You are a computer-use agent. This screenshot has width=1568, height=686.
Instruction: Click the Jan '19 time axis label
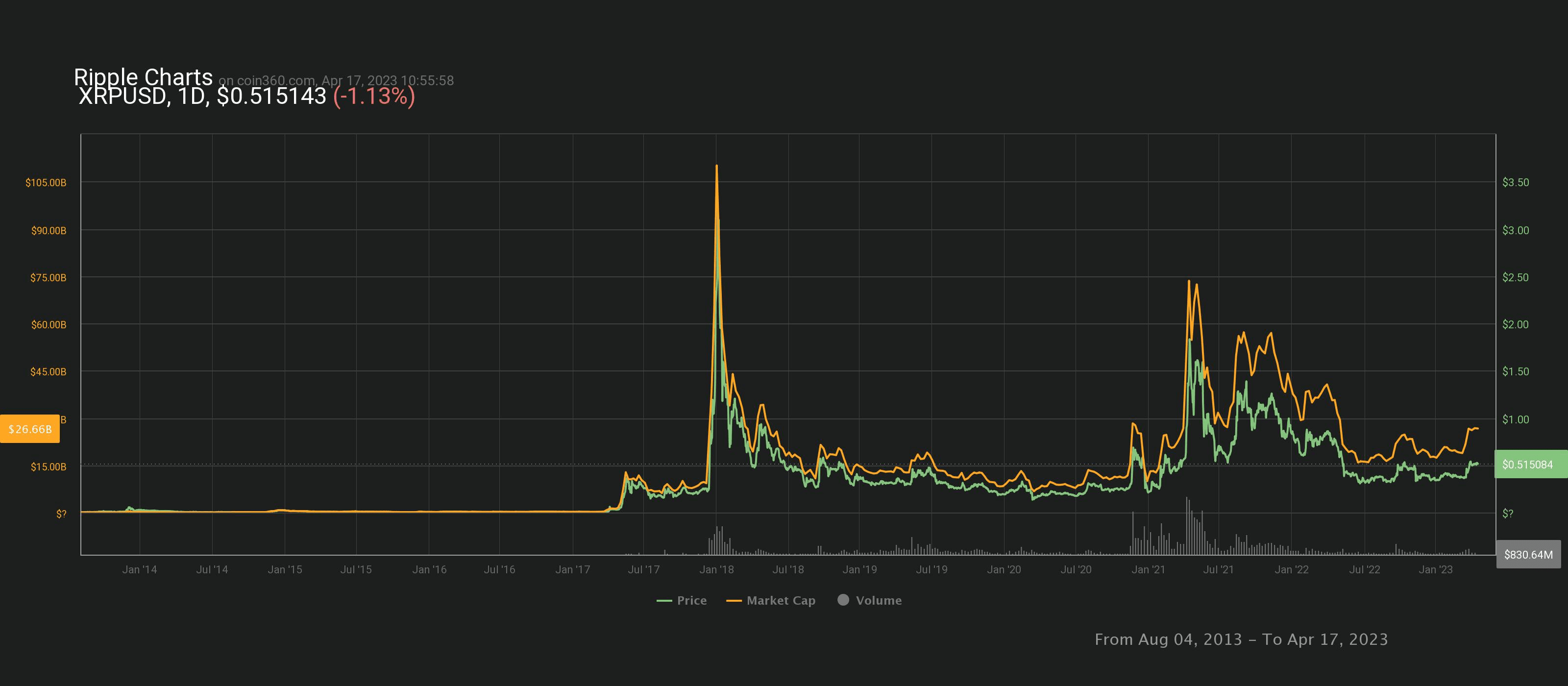click(859, 570)
